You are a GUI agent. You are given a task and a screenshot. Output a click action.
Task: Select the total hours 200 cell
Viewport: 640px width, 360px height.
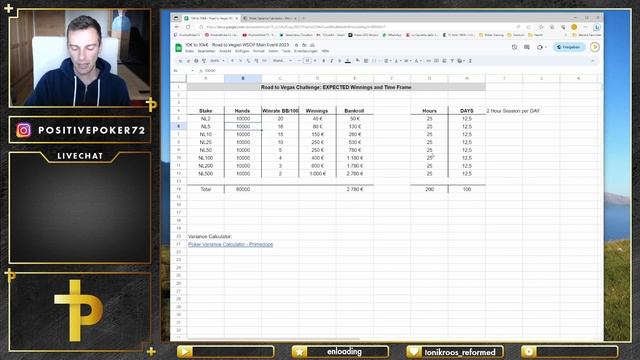point(429,189)
